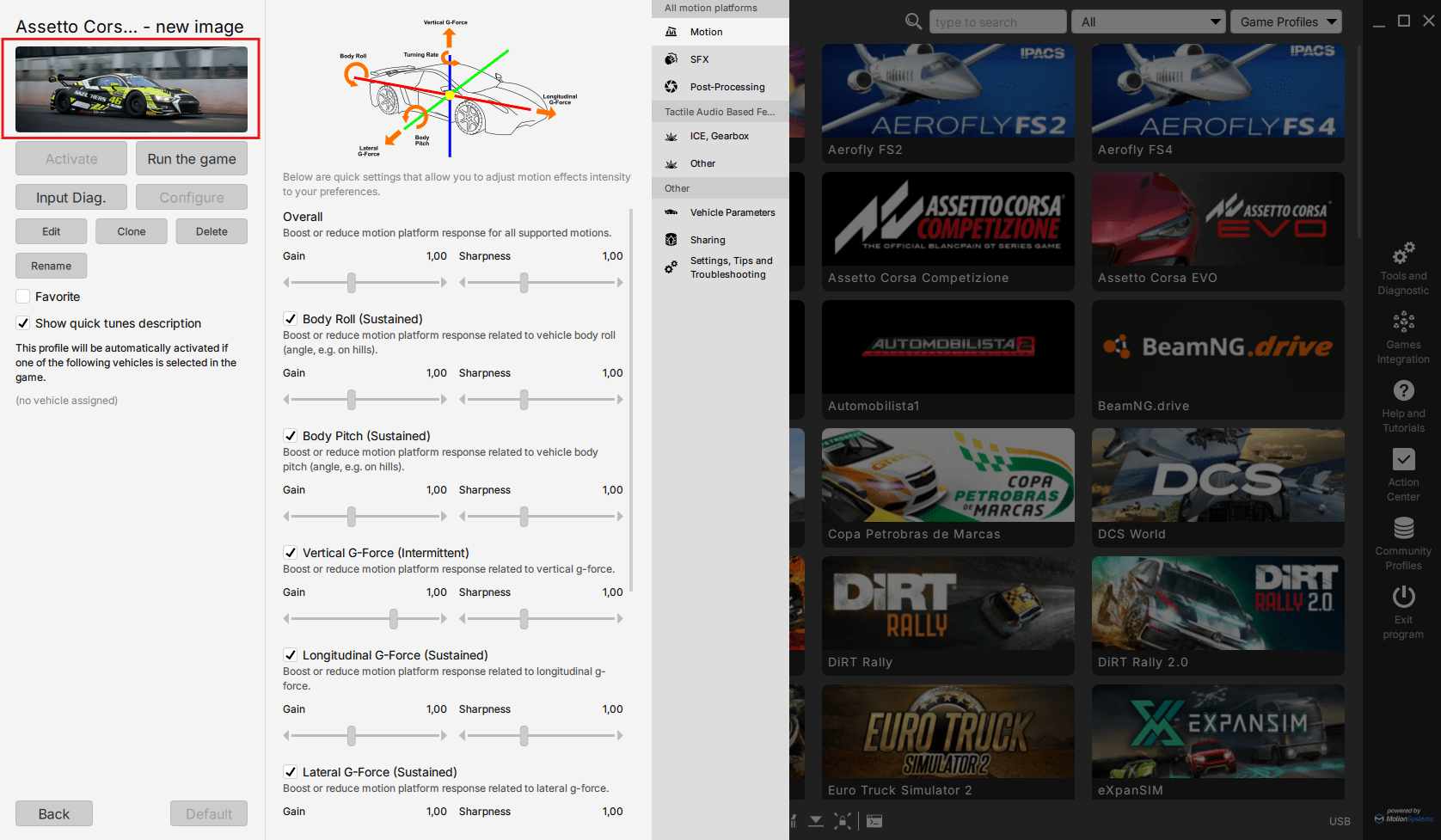Disable Longitudinal G-Force (Sustained) effect
Image resolution: width=1441 pixels, height=840 pixels.
tap(291, 655)
